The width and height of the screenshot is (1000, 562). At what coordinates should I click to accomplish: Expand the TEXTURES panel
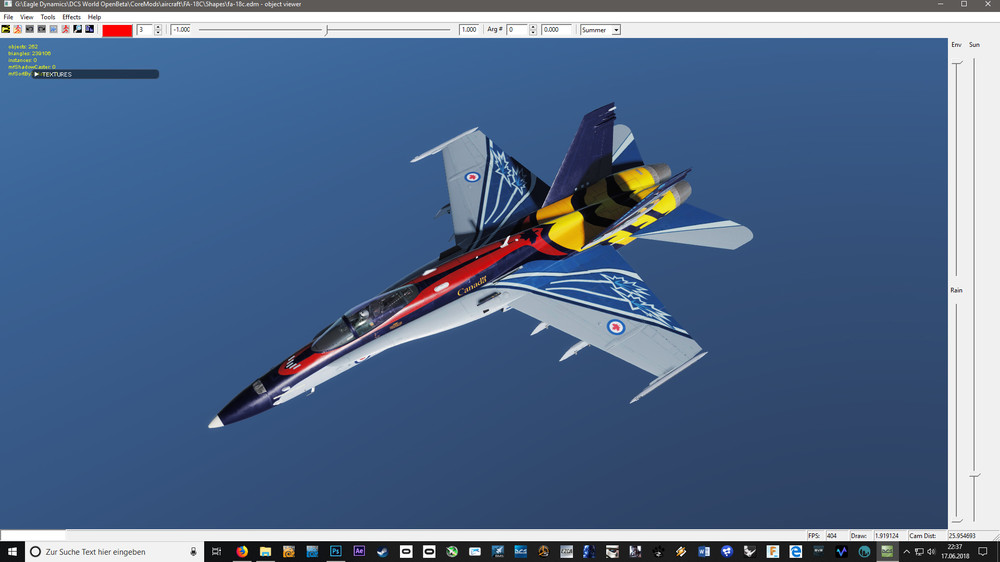[x=96, y=74]
